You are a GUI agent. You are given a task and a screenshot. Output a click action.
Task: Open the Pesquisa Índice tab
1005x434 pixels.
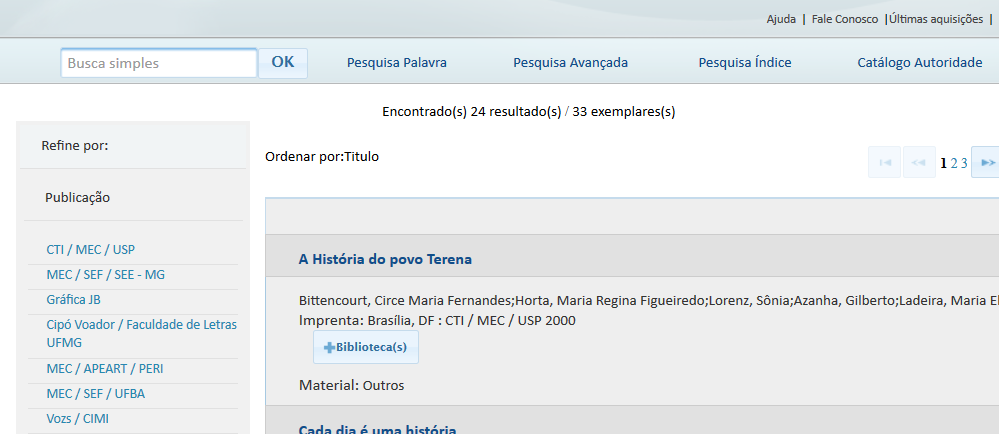point(745,62)
